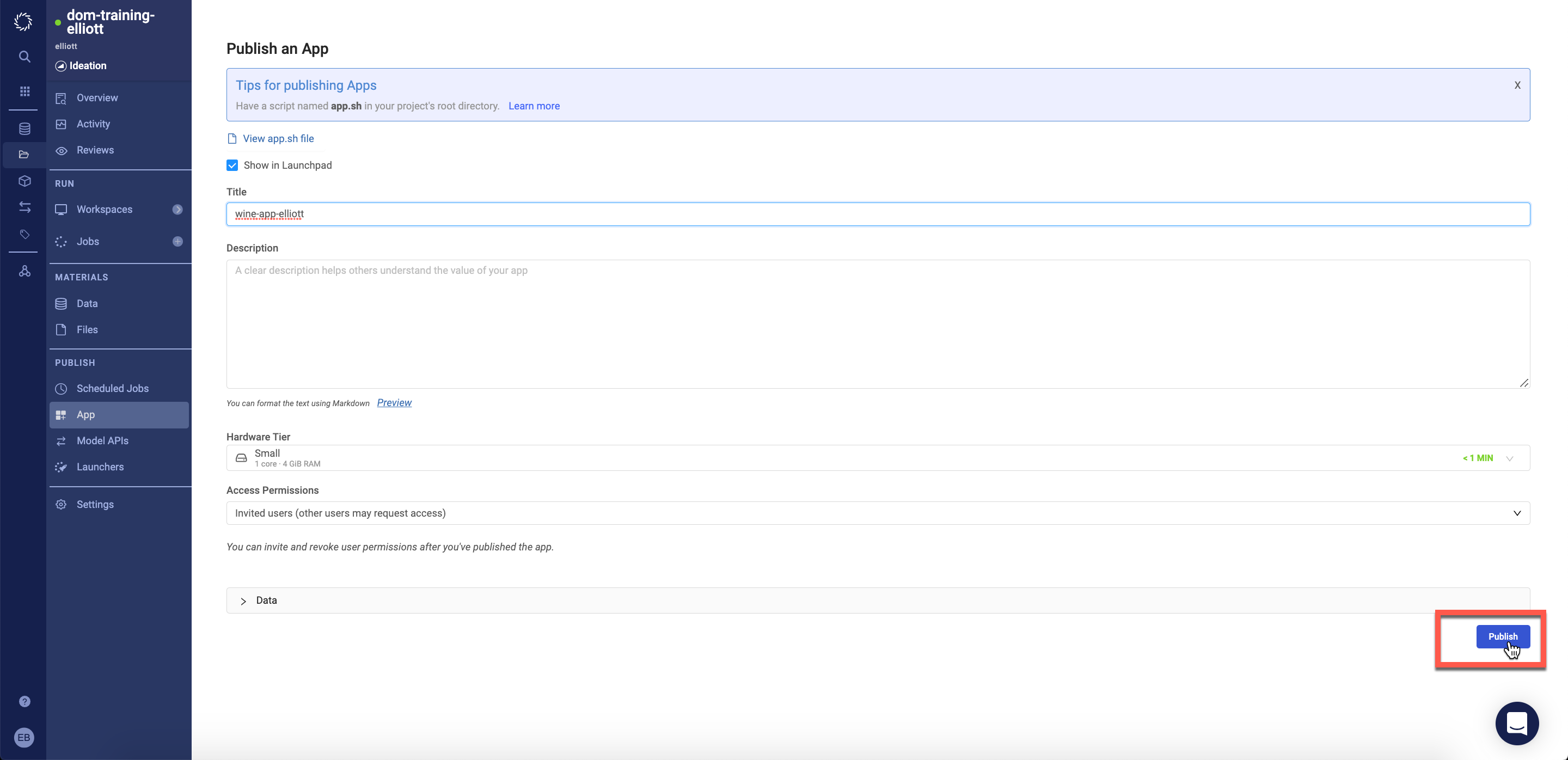
Task: Open the Hardware Tier dropdown
Action: (877, 458)
